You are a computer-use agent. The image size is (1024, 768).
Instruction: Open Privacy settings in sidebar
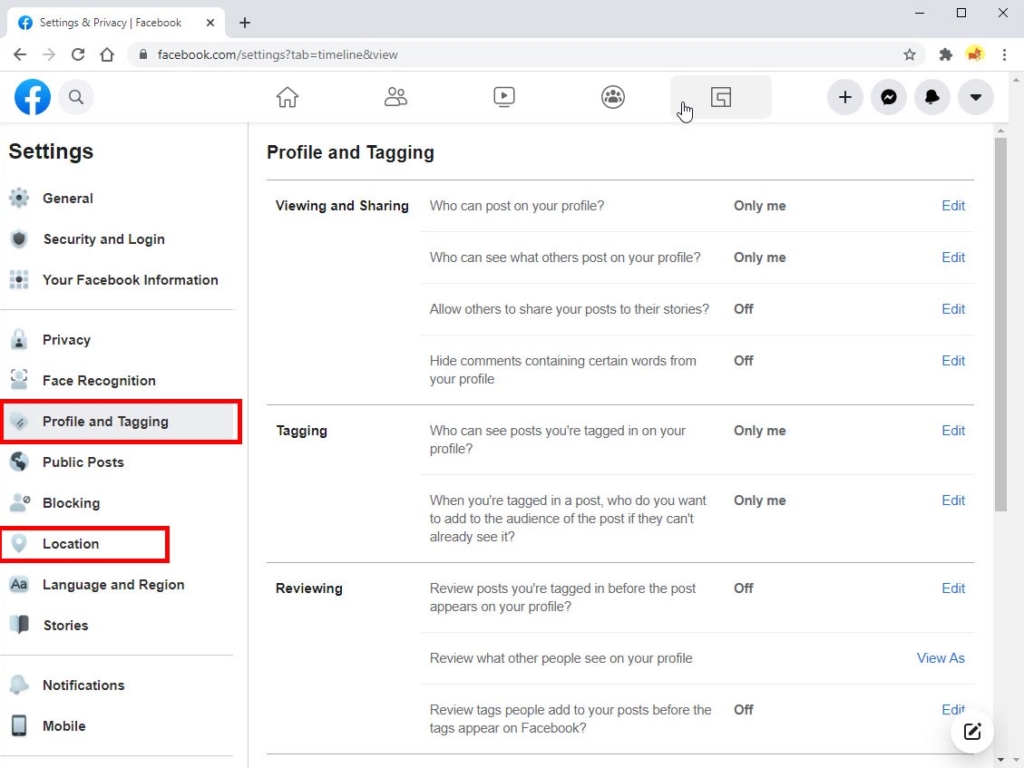click(x=66, y=340)
